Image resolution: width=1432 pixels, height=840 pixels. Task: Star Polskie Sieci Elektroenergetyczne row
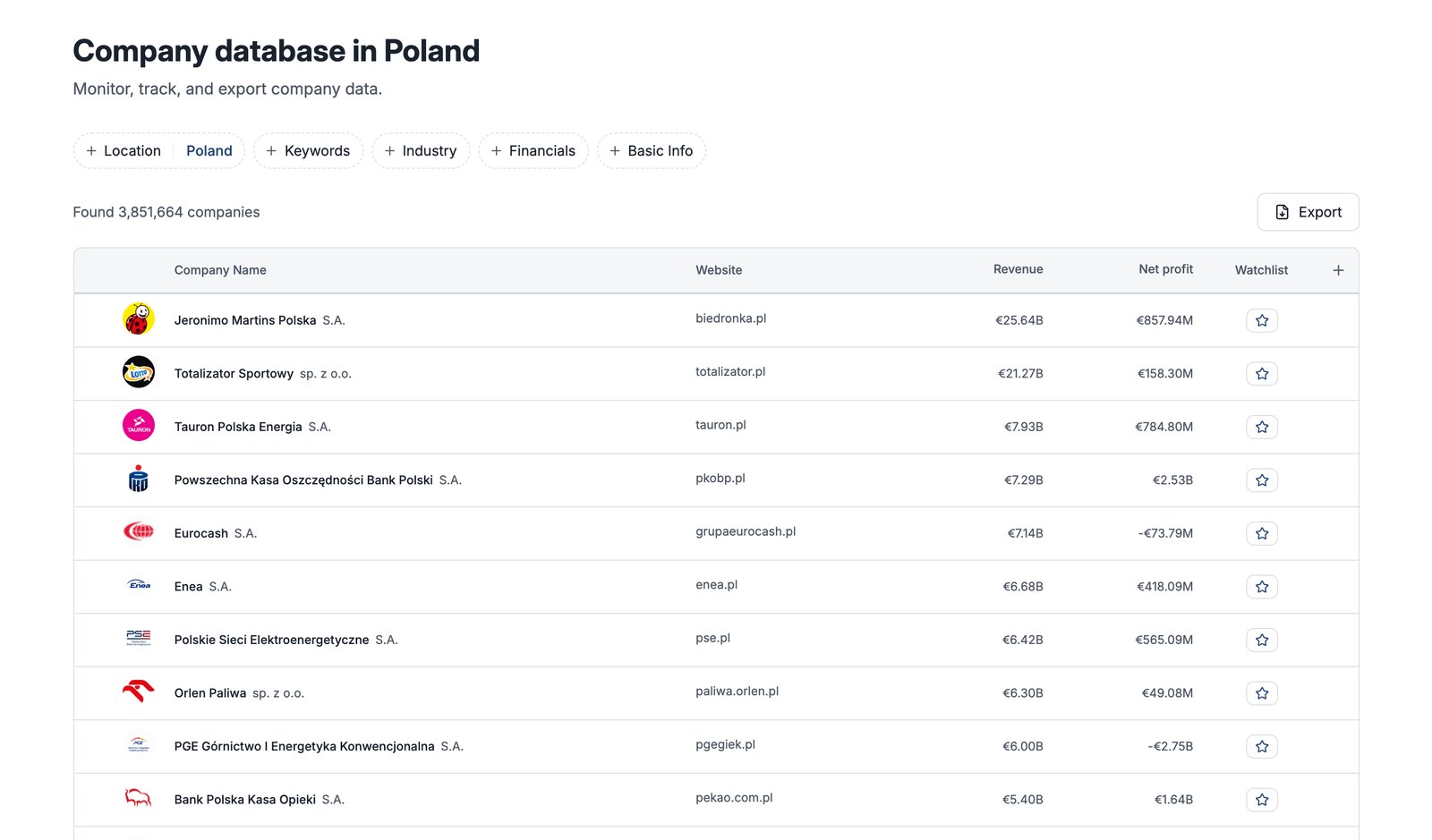1262,640
